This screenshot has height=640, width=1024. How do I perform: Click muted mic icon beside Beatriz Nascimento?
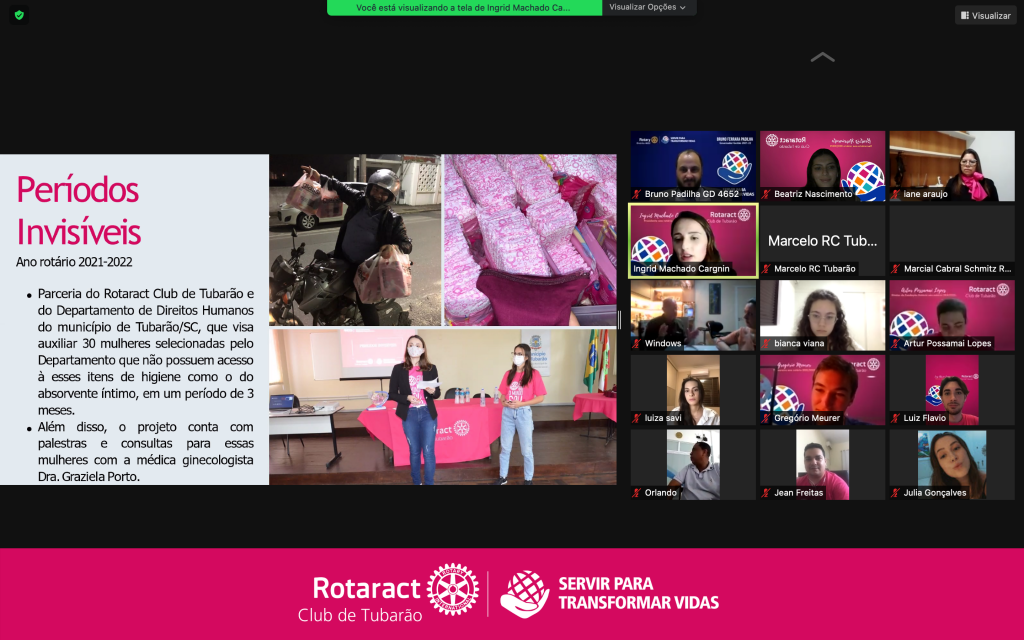(x=766, y=194)
